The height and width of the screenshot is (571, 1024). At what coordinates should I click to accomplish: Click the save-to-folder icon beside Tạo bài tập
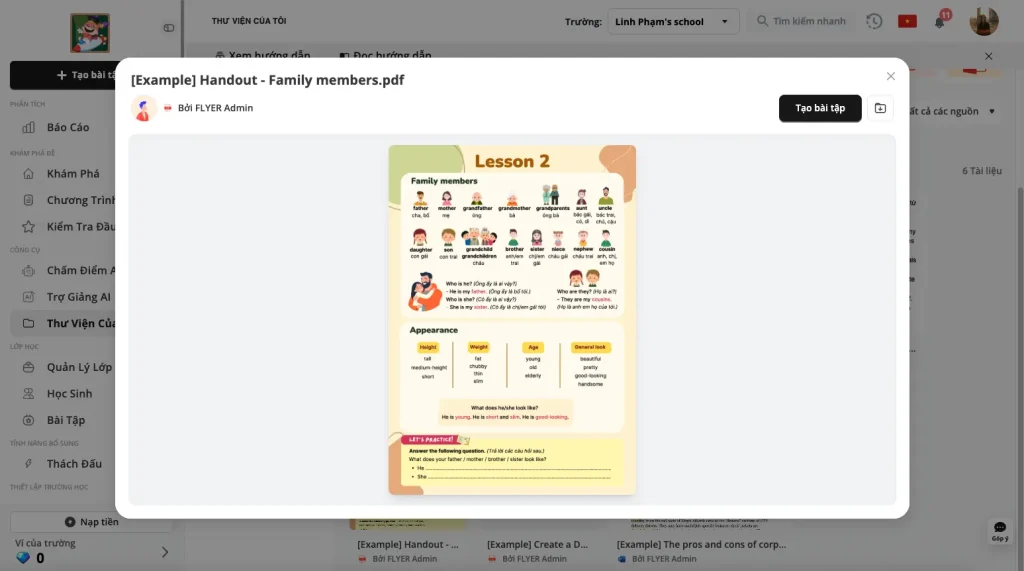point(880,108)
